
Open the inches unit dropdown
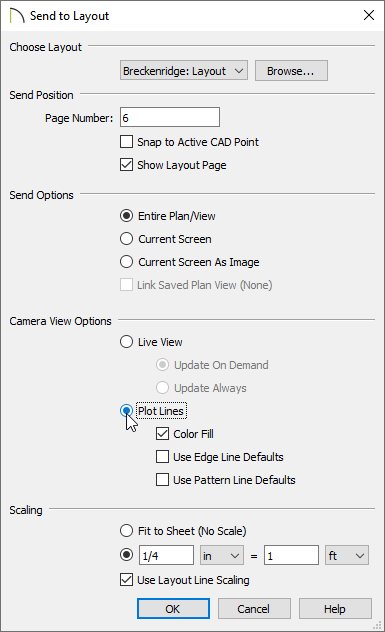(x=222, y=555)
